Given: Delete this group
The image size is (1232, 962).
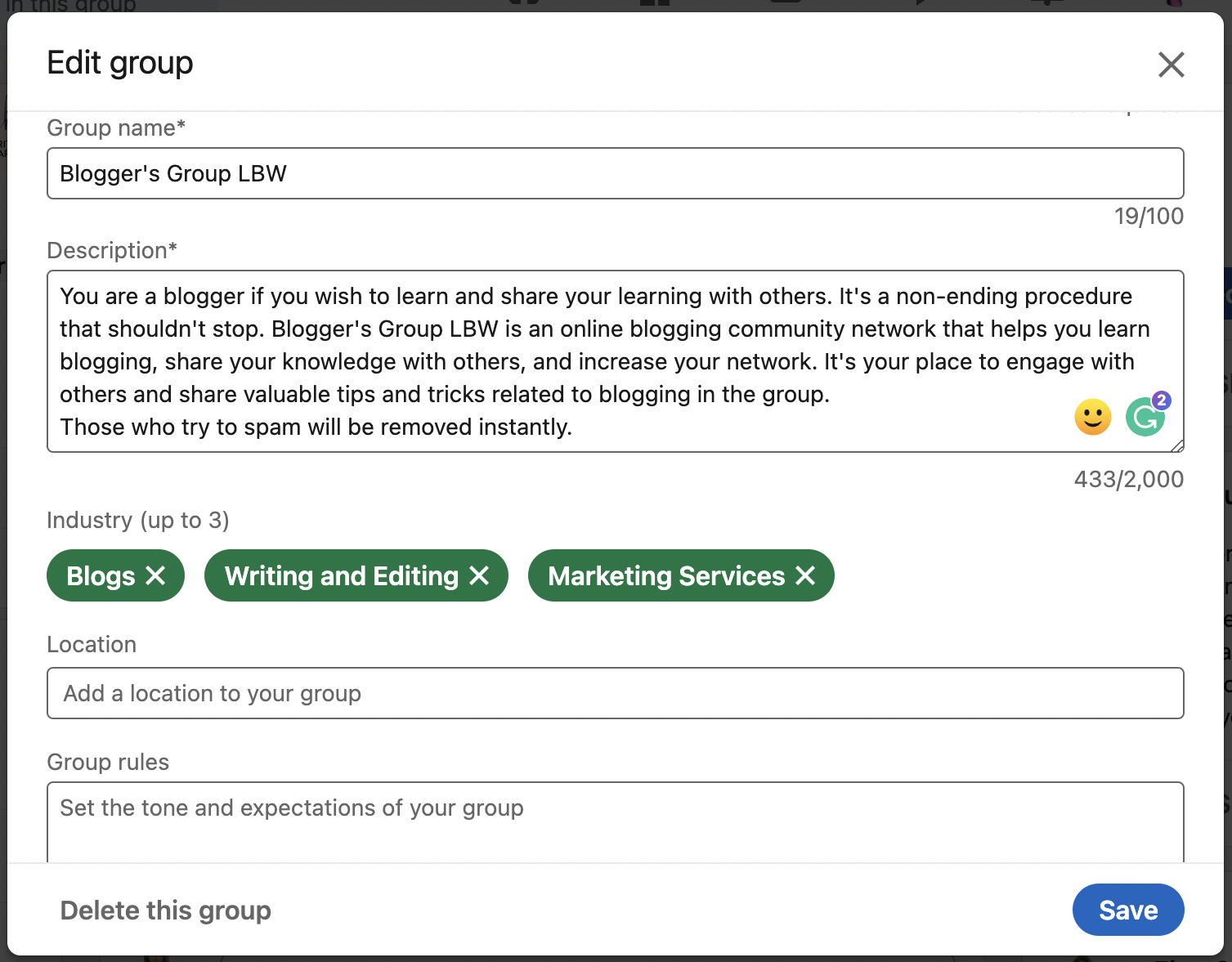Looking at the screenshot, I should point(165,910).
